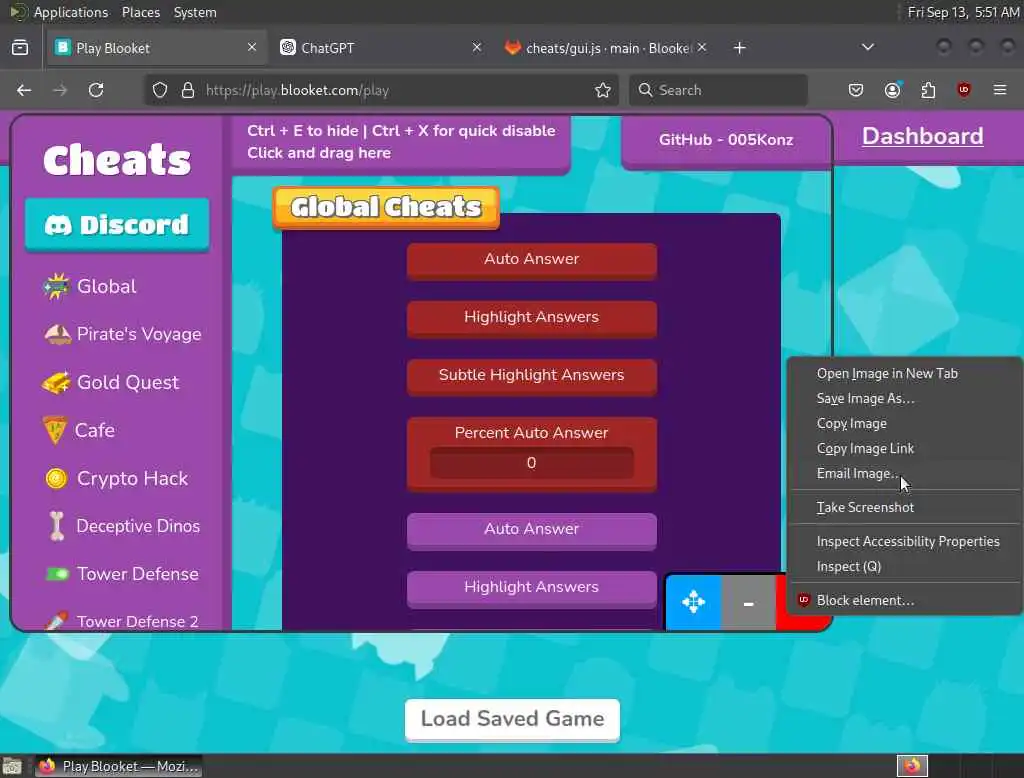Close the Play Blooket tab

point(251,47)
